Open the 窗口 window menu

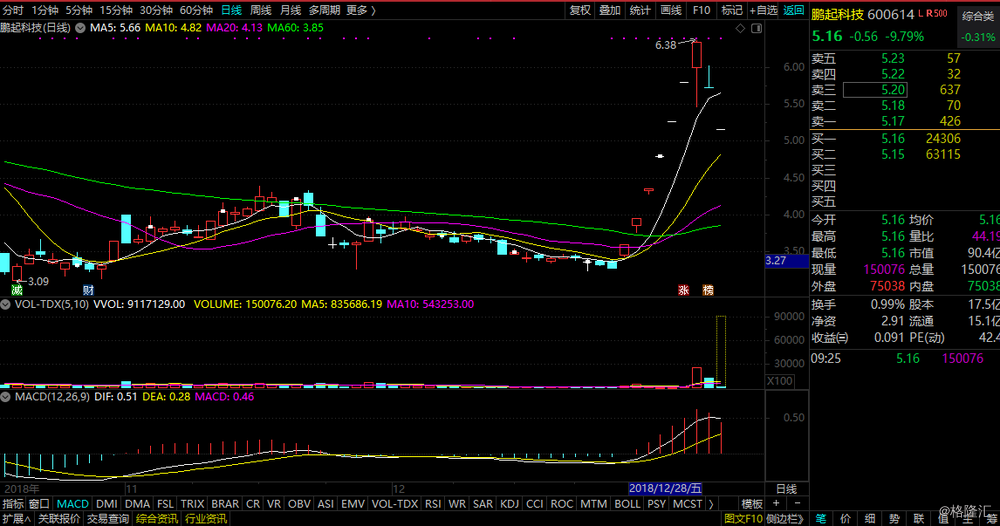tap(39, 504)
